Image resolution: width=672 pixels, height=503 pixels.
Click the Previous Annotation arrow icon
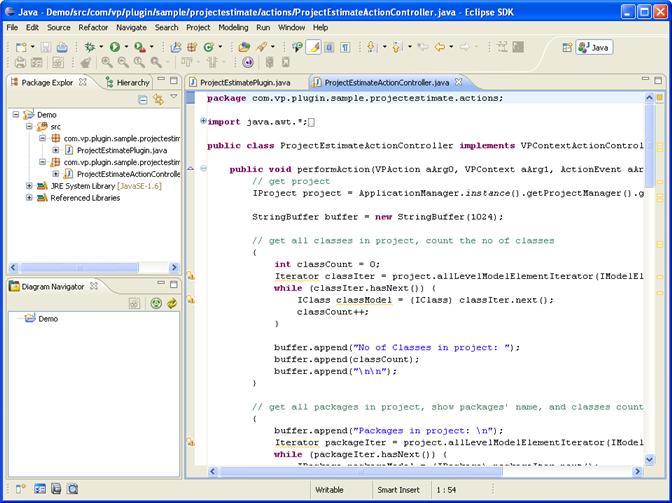397,47
